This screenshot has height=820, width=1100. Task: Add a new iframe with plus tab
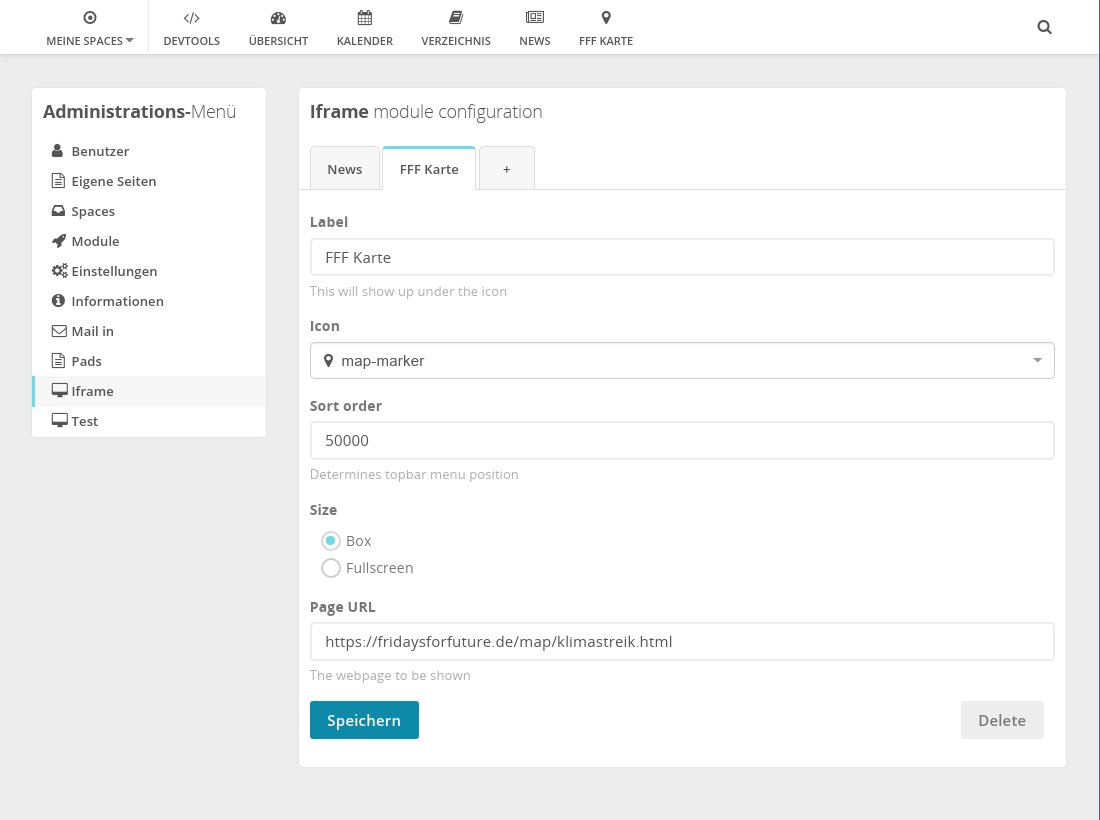click(x=507, y=168)
